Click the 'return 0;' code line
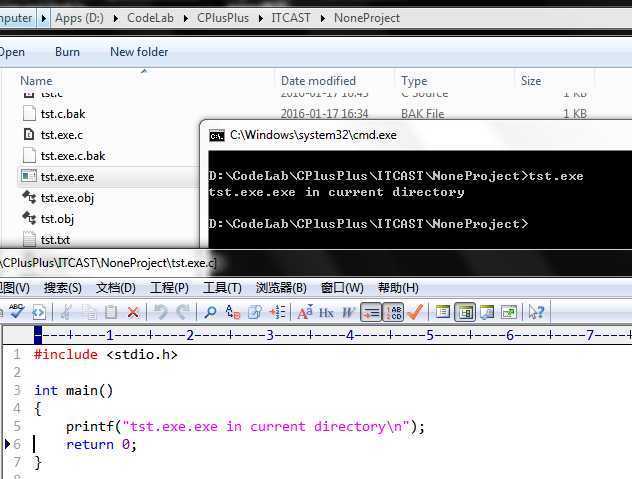Image resolution: width=632 pixels, height=479 pixels. pos(101,444)
